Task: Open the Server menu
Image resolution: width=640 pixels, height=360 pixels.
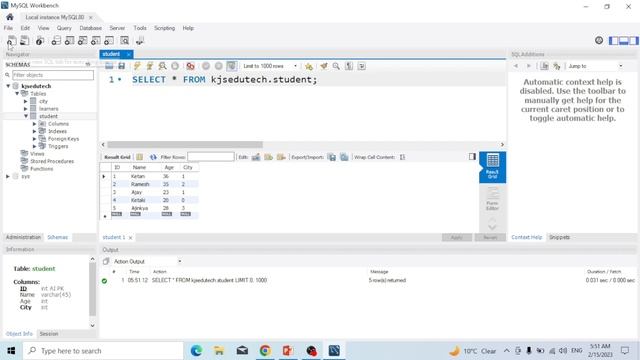Action: click(x=117, y=28)
